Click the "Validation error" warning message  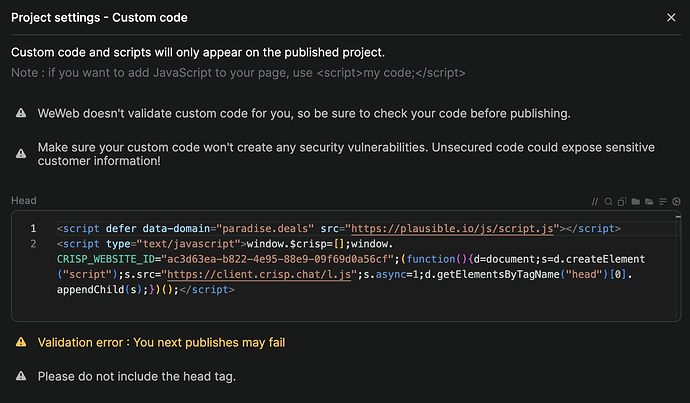pyautogui.click(x=162, y=343)
